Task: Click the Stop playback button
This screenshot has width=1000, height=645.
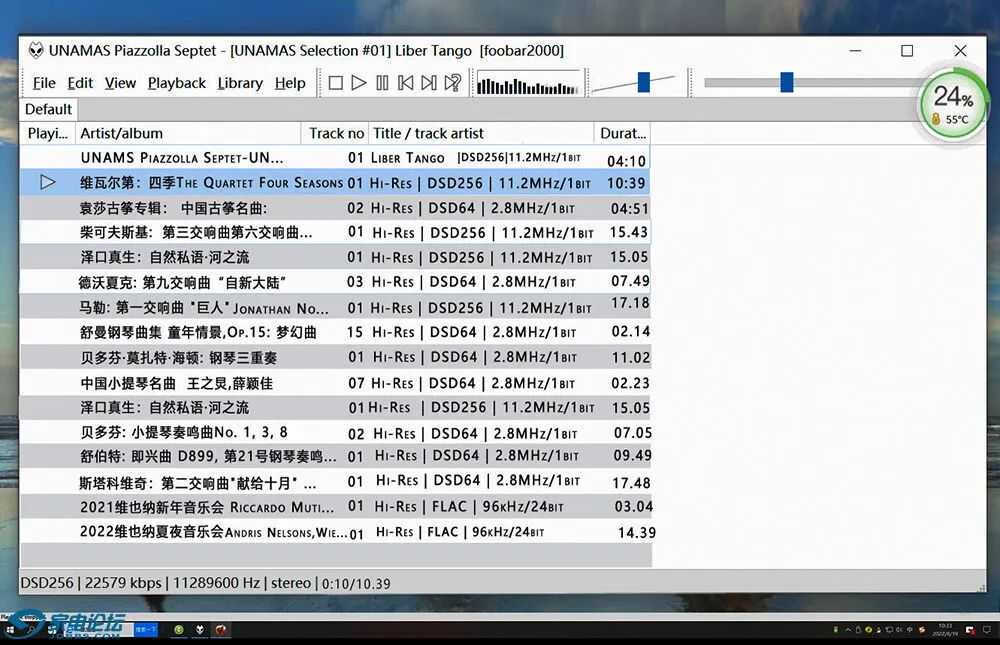Action: 336,83
